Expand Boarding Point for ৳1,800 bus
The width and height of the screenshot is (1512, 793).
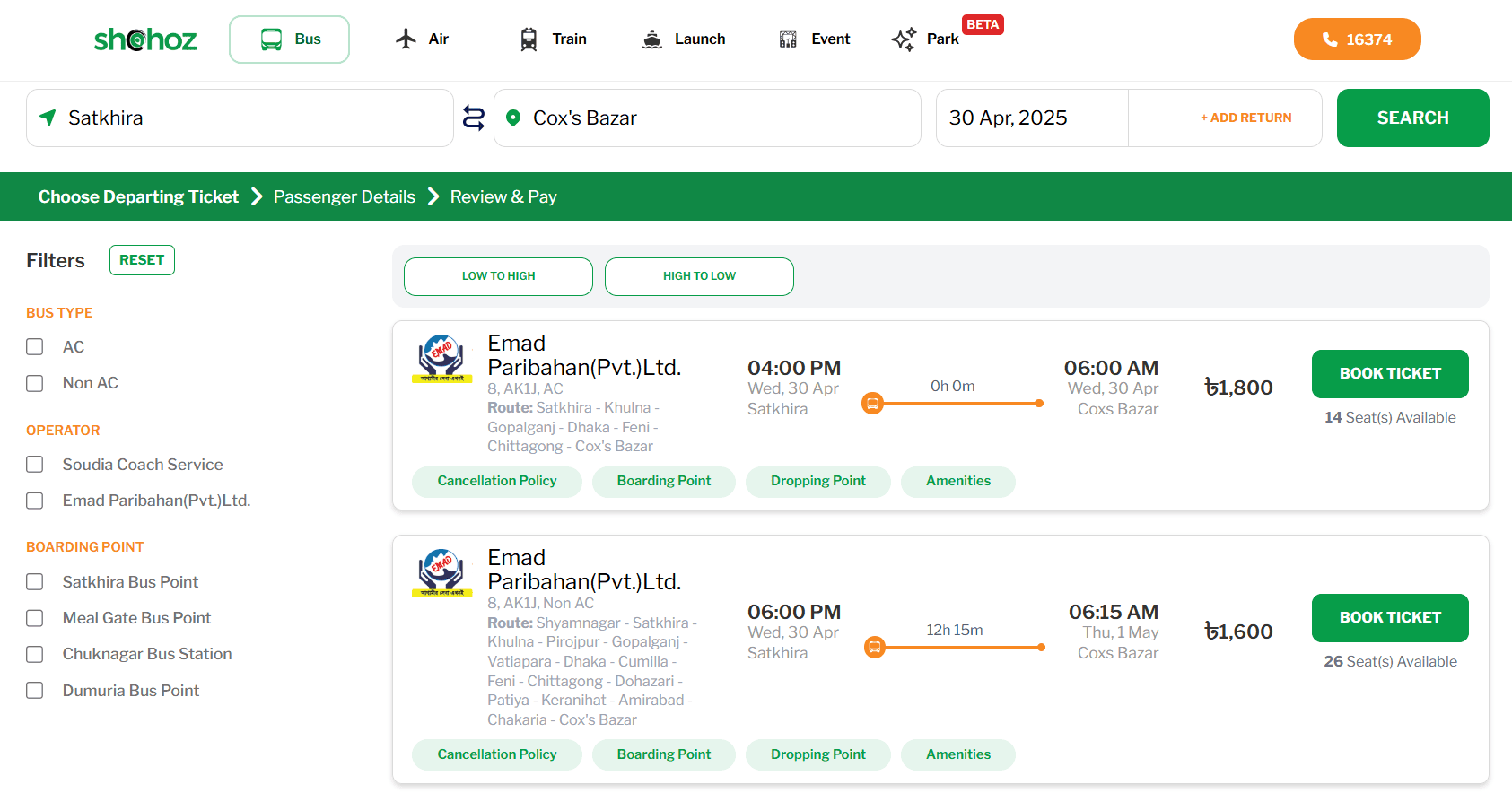click(x=664, y=482)
